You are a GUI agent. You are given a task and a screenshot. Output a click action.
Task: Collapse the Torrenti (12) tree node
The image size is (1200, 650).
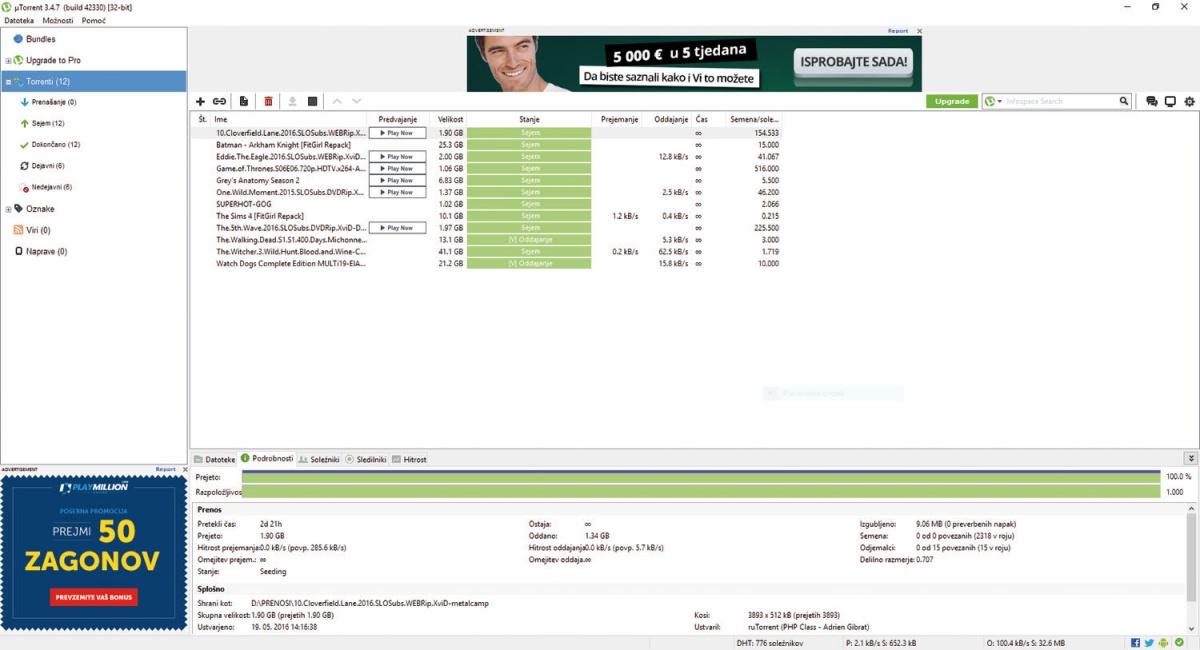click(x=8, y=82)
